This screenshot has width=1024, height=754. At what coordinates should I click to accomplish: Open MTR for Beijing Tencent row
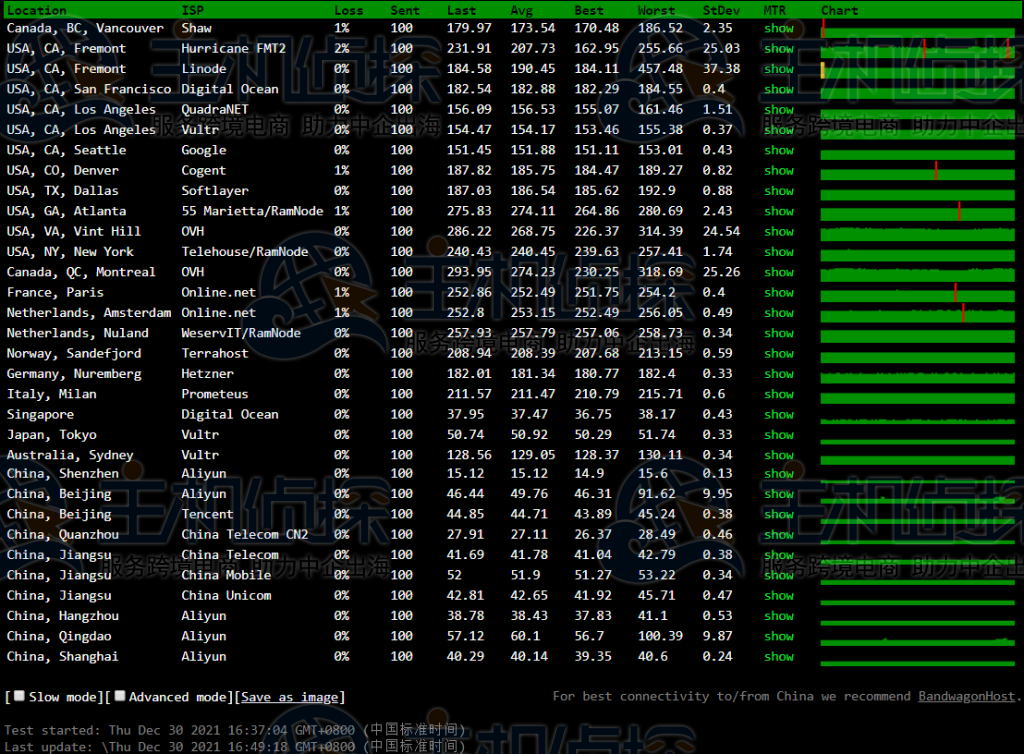(778, 514)
